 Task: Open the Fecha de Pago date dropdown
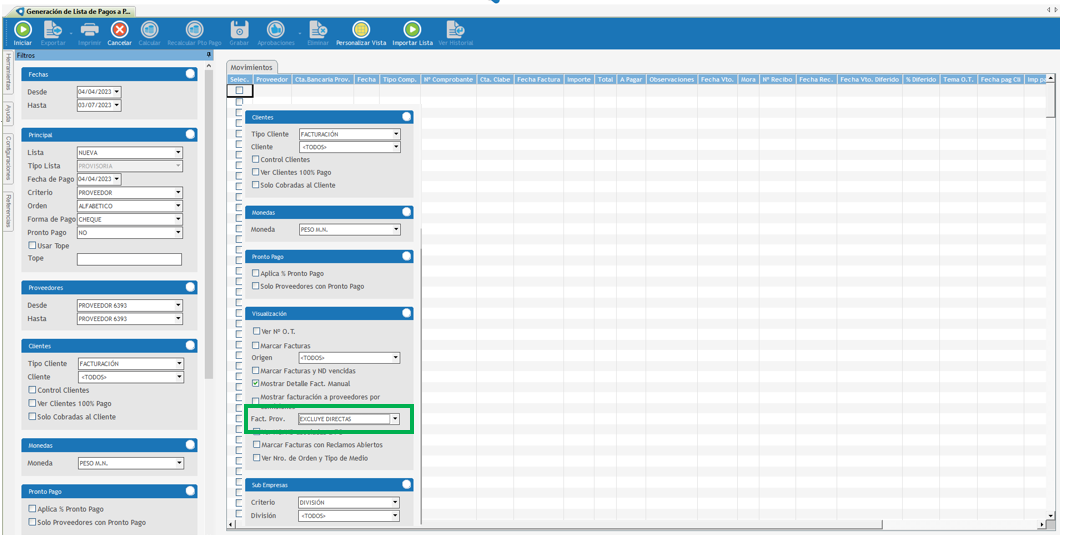(x=117, y=179)
